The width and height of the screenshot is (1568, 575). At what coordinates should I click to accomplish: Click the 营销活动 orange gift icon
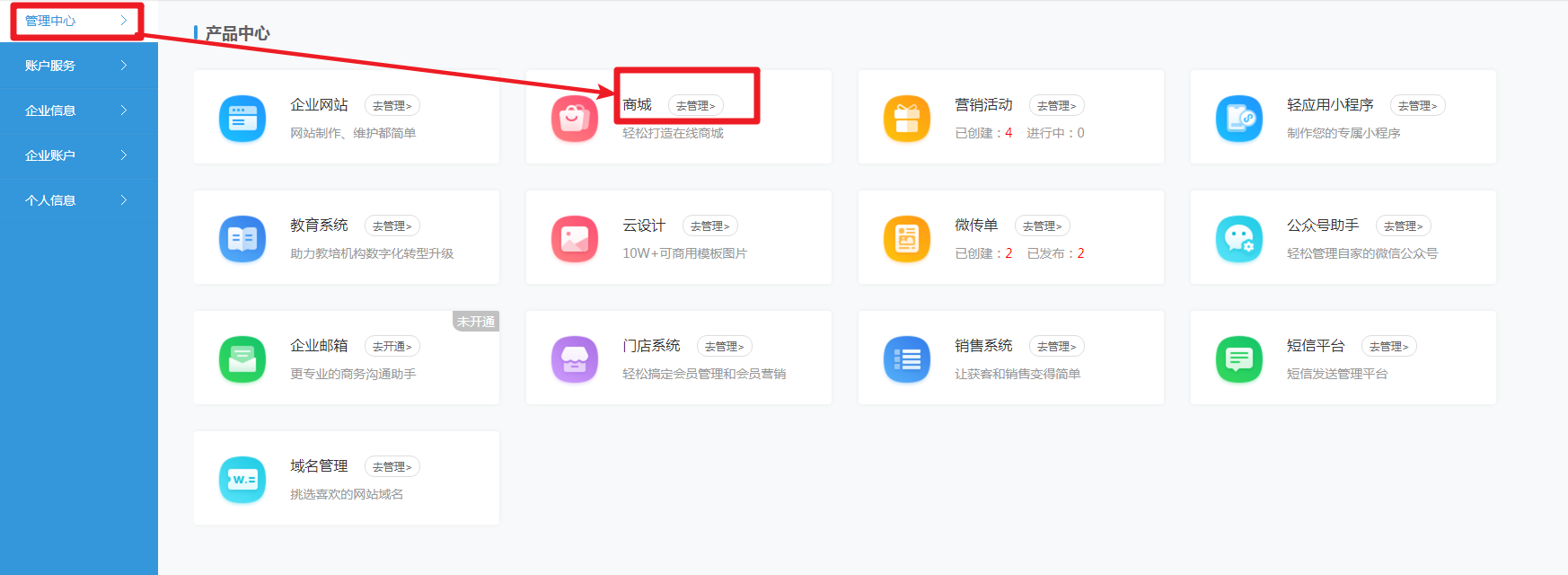[x=907, y=118]
